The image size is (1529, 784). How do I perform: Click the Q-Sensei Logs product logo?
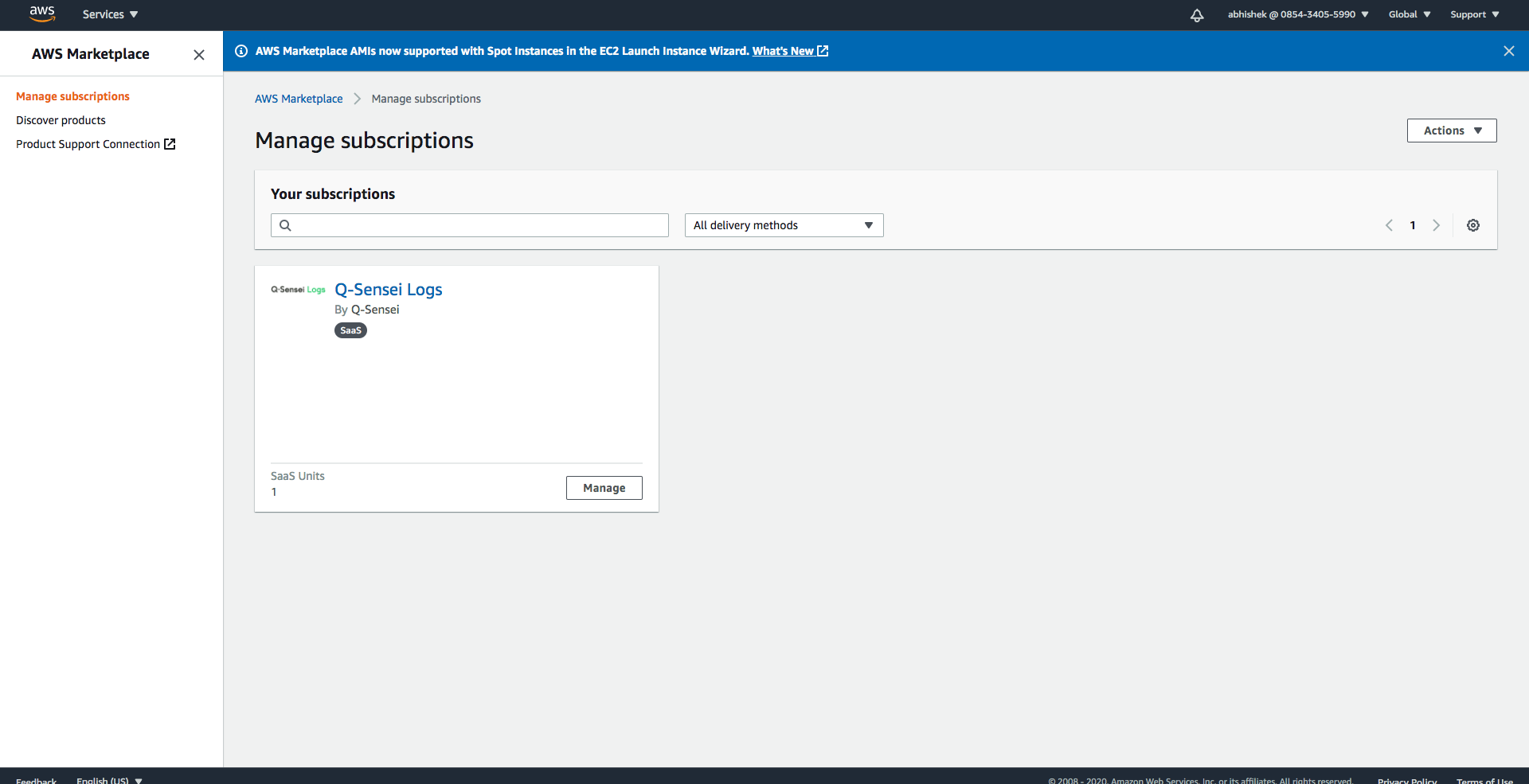(x=298, y=290)
